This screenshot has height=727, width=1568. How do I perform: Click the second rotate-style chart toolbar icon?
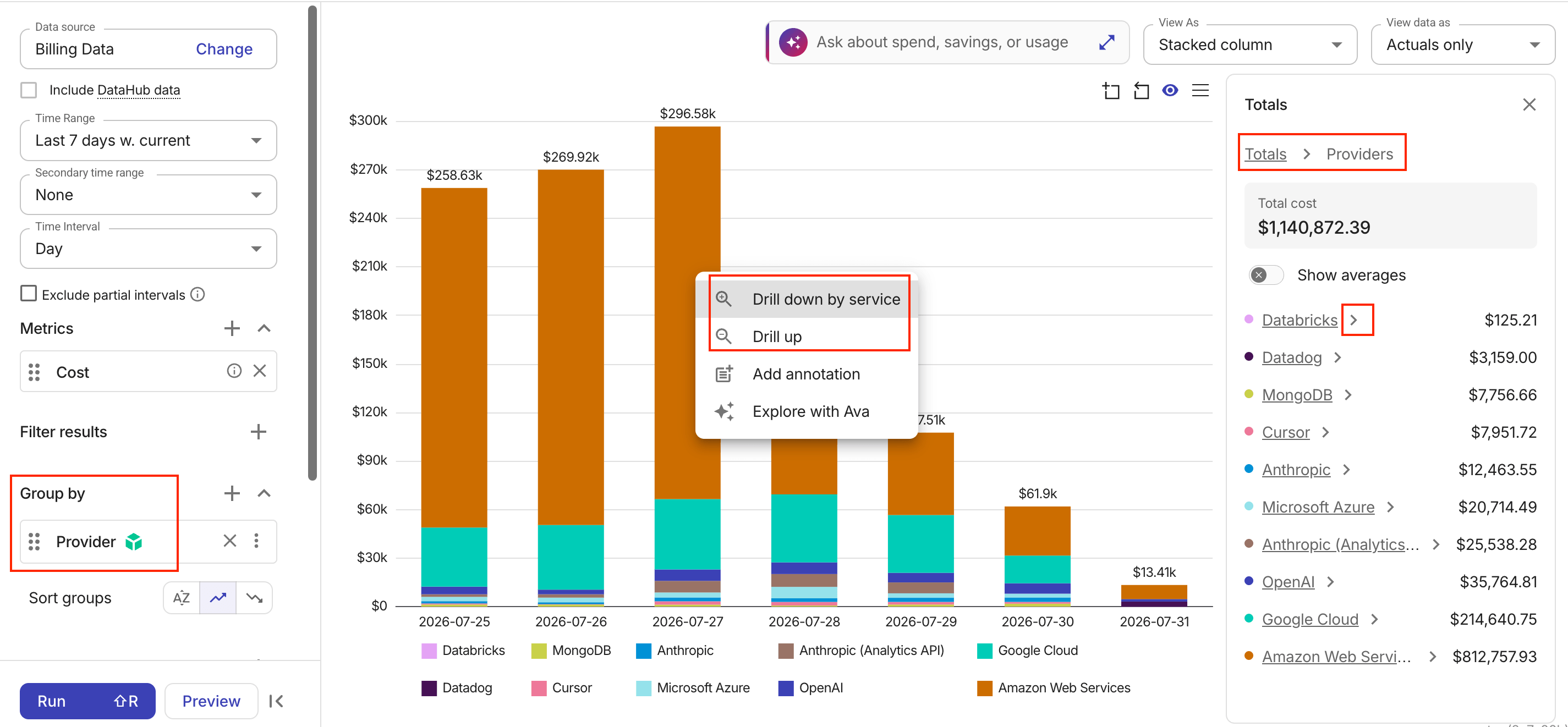tap(1141, 91)
